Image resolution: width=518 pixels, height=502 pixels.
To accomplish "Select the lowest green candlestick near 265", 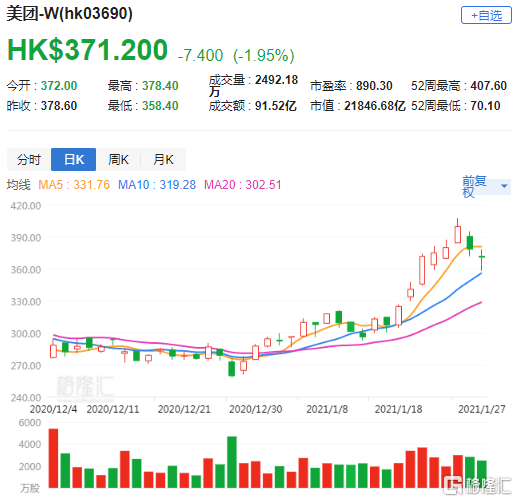I will coord(232,369).
